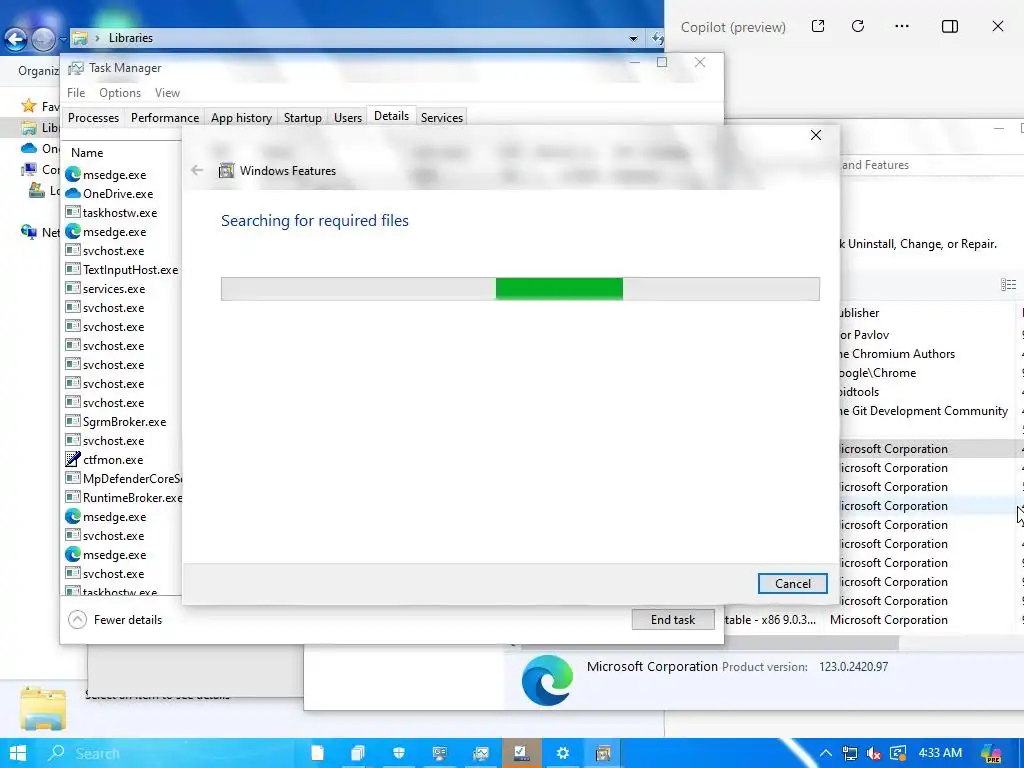The height and width of the screenshot is (768, 1024).
Task: Select the Details tab in Task Manager
Action: 391,116
